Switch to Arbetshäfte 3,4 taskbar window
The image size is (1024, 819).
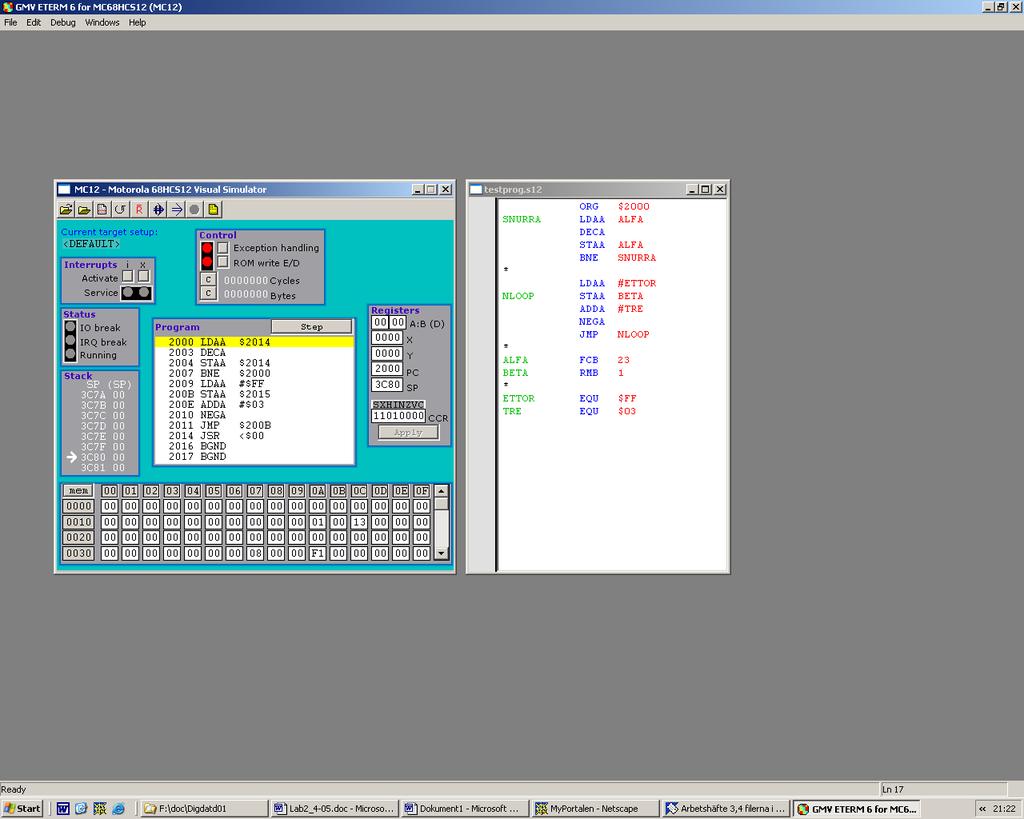[725, 809]
